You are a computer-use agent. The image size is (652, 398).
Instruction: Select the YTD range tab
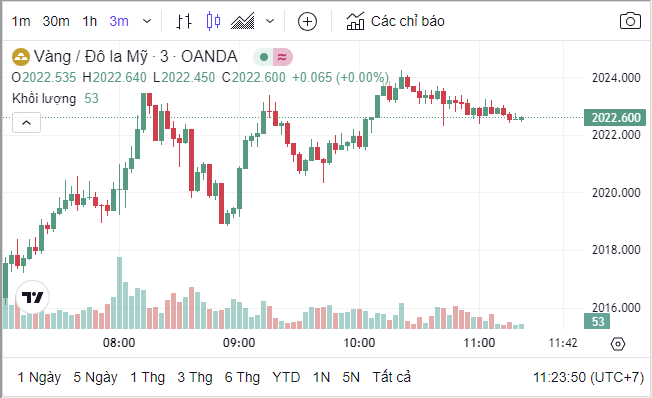click(x=286, y=377)
